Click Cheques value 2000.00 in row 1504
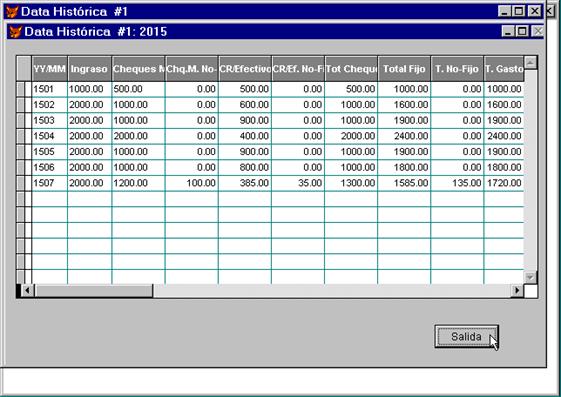The height and width of the screenshot is (397, 561). tap(138, 136)
